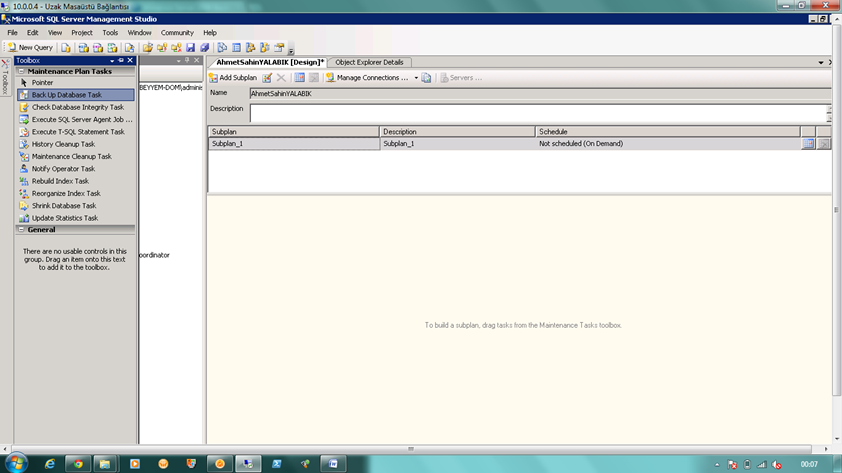Select Execute SQL Server Agent Job task

(x=75, y=120)
